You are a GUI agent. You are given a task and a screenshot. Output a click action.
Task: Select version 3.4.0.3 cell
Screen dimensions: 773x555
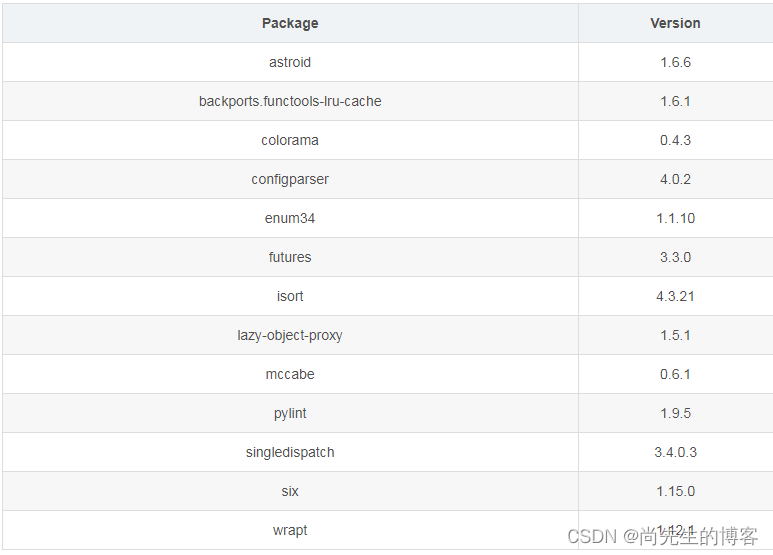coord(675,452)
